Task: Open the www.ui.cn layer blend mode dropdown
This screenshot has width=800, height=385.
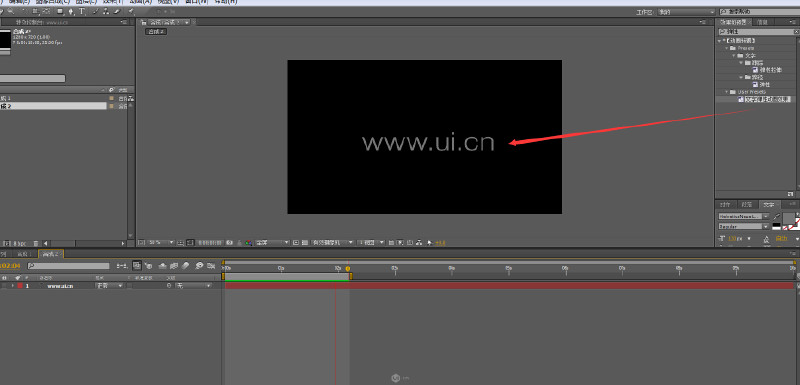Action: [109, 286]
